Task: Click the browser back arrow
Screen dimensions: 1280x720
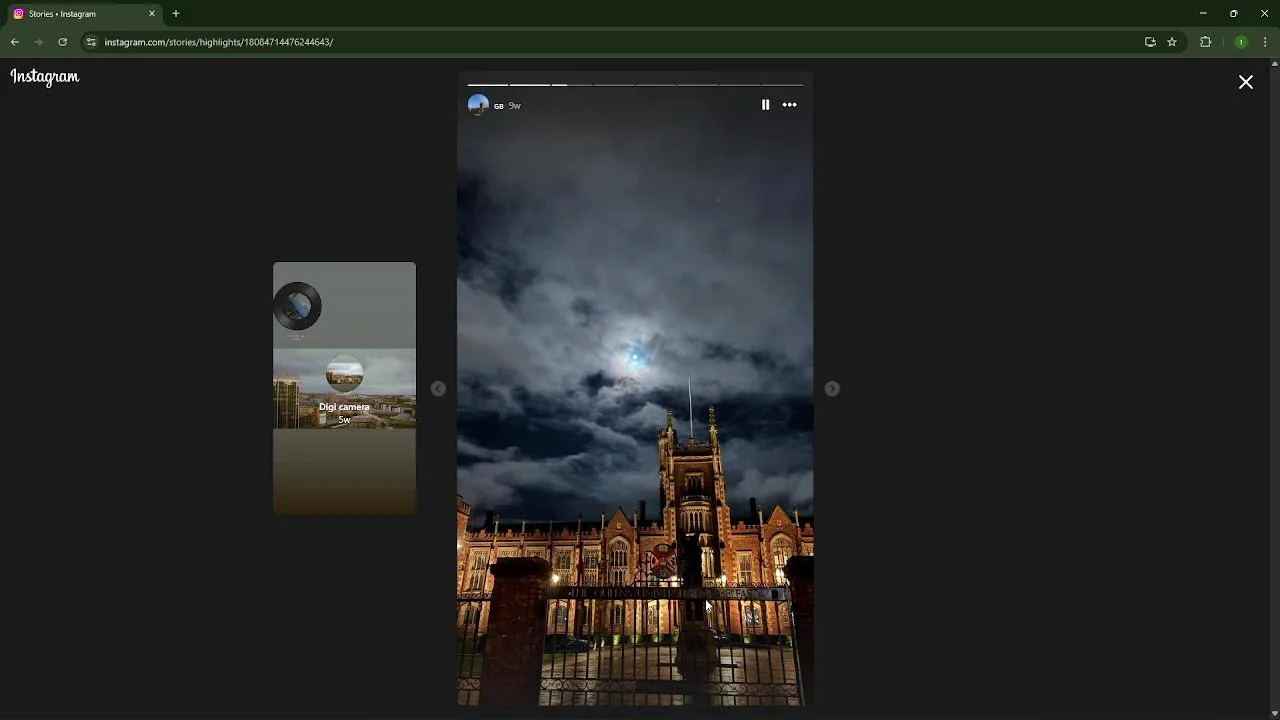Action: 15,42
